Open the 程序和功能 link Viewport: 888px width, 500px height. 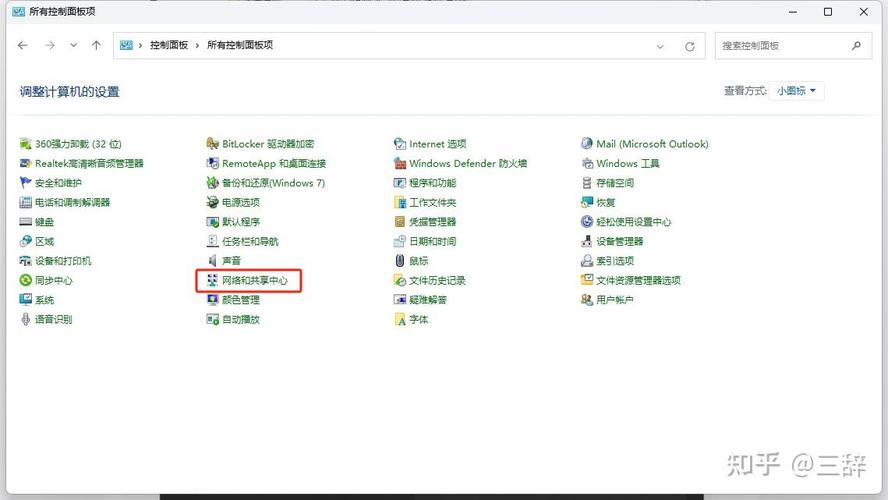pos(433,183)
